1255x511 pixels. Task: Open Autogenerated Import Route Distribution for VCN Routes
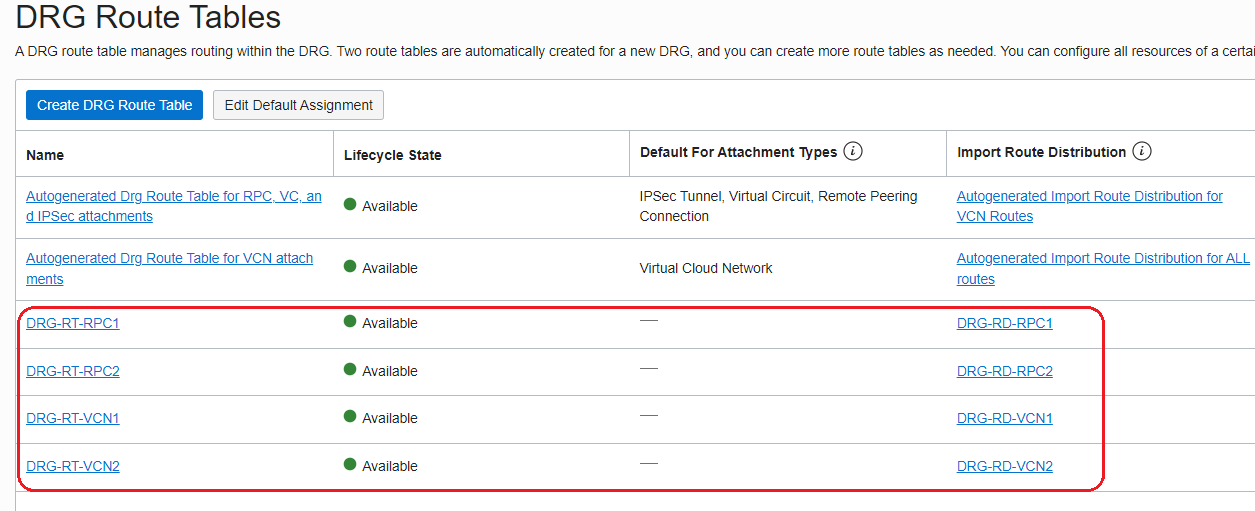[x=1089, y=197]
